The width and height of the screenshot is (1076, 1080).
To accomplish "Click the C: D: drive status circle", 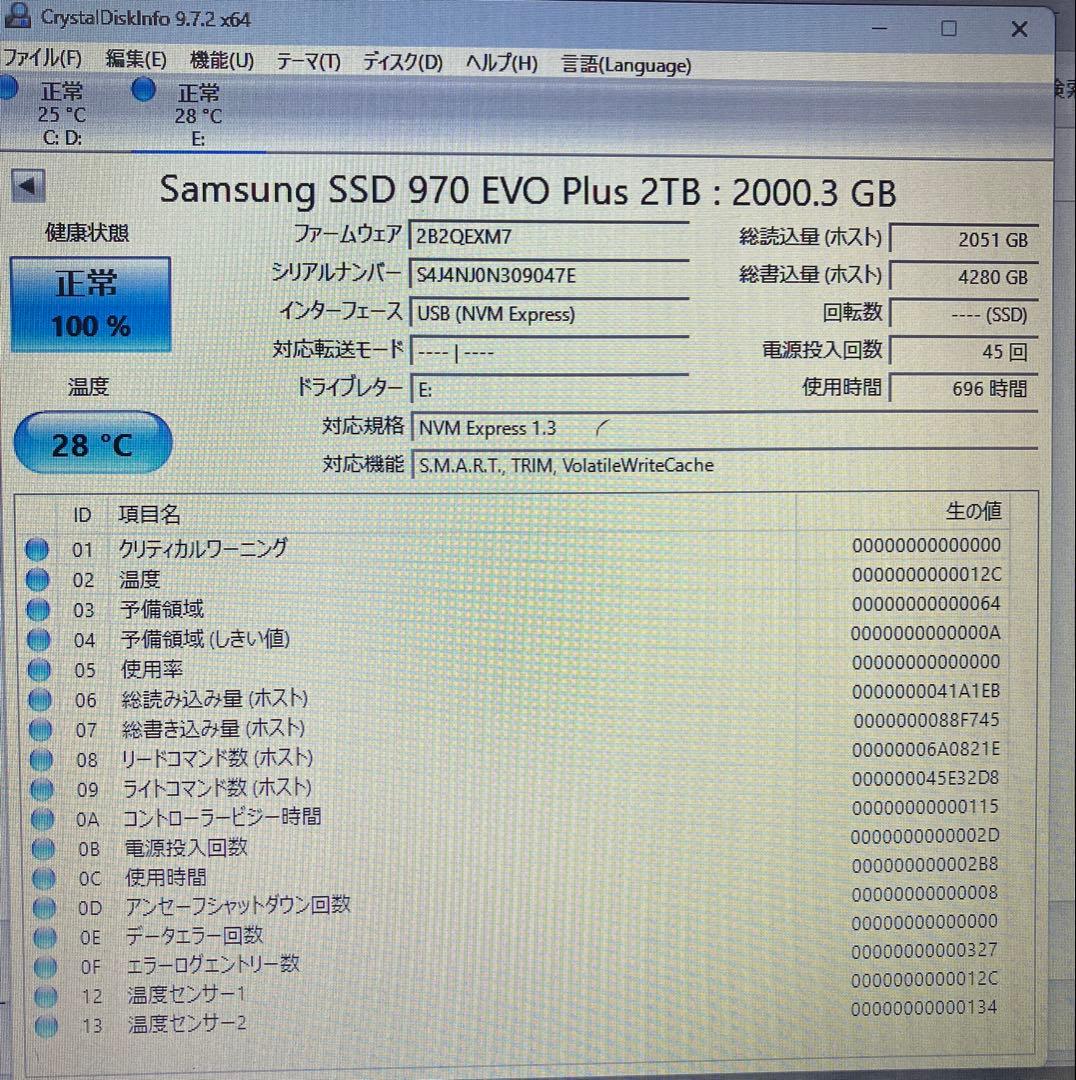I will point(9,88).
